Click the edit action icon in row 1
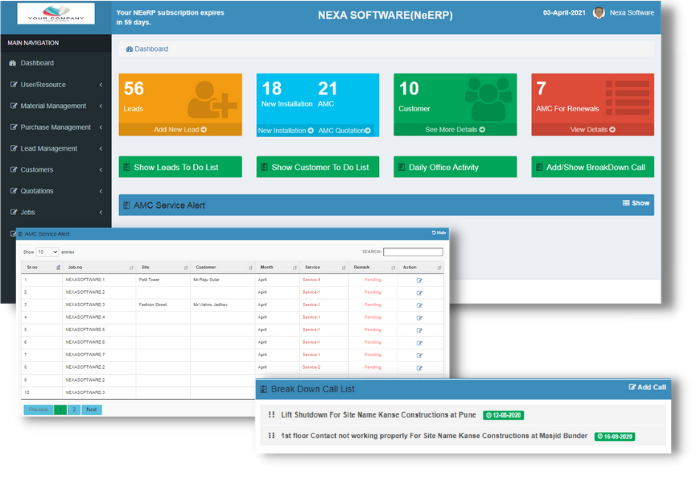Viewport: 700px width, 500px height. tap(419, 280)
